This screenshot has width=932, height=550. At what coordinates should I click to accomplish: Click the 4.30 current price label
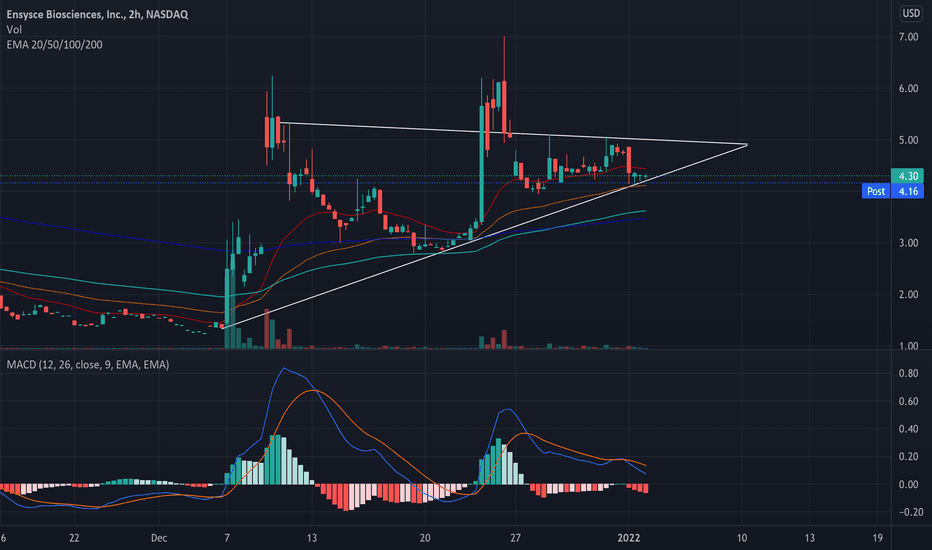[908, 176]
